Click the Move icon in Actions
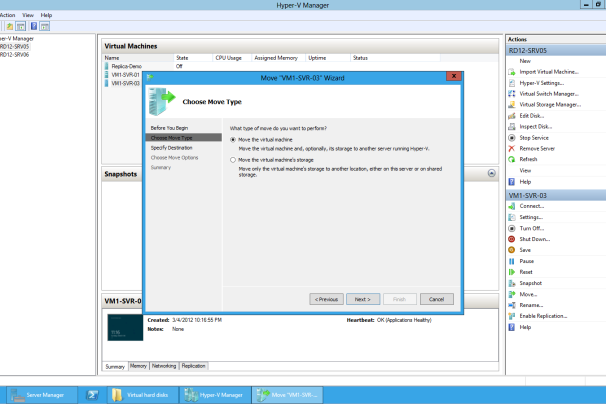This screenshot has width=606, height=404. [x=512, y=294]
